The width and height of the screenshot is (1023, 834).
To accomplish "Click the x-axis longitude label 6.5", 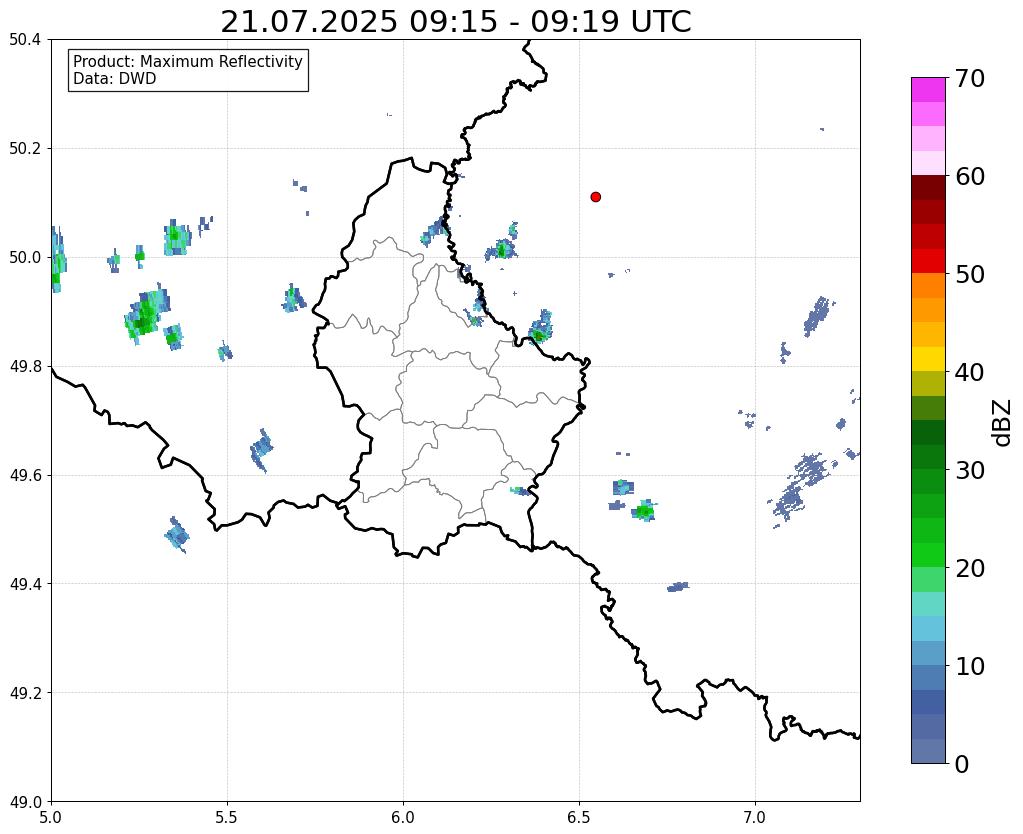I will click(x=579, y=818).
